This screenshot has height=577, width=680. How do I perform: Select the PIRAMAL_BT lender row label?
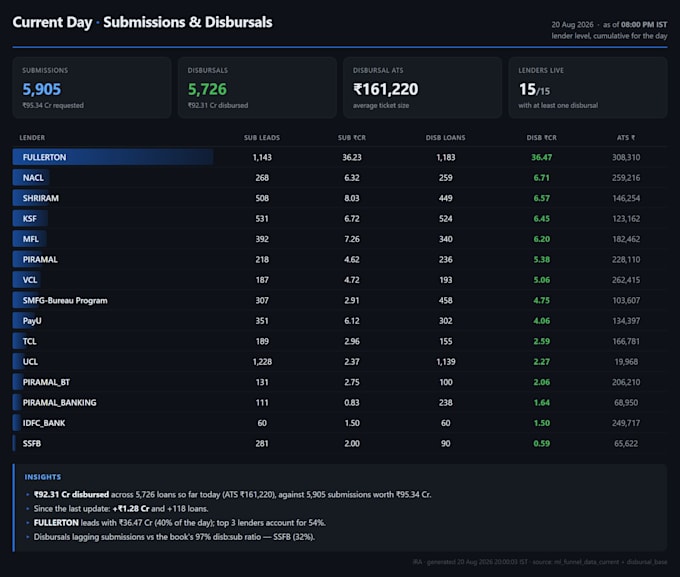click(x=46, y=382)
